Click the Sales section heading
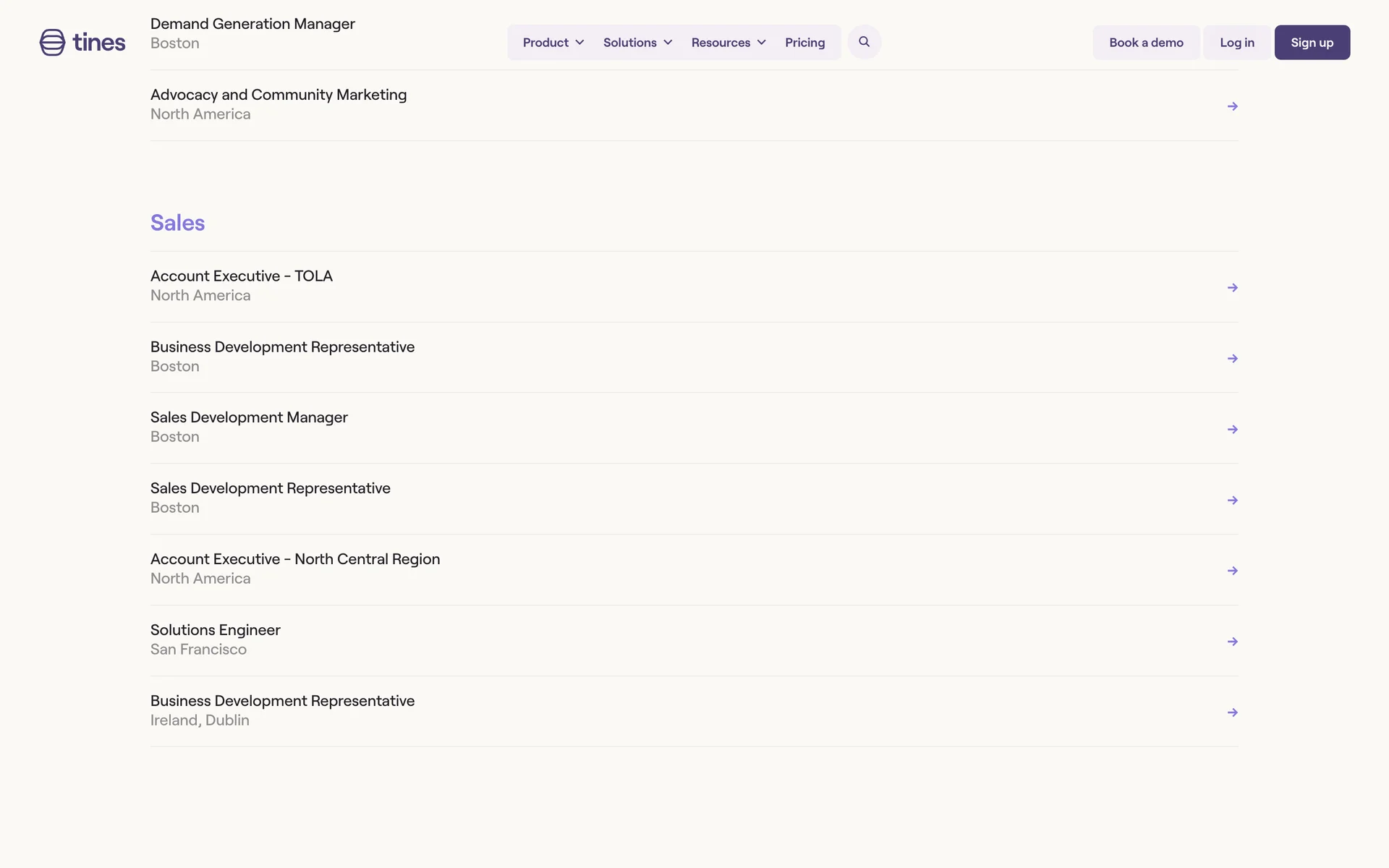The height and width of the screenshot is (868, 1389). (177, 223)
